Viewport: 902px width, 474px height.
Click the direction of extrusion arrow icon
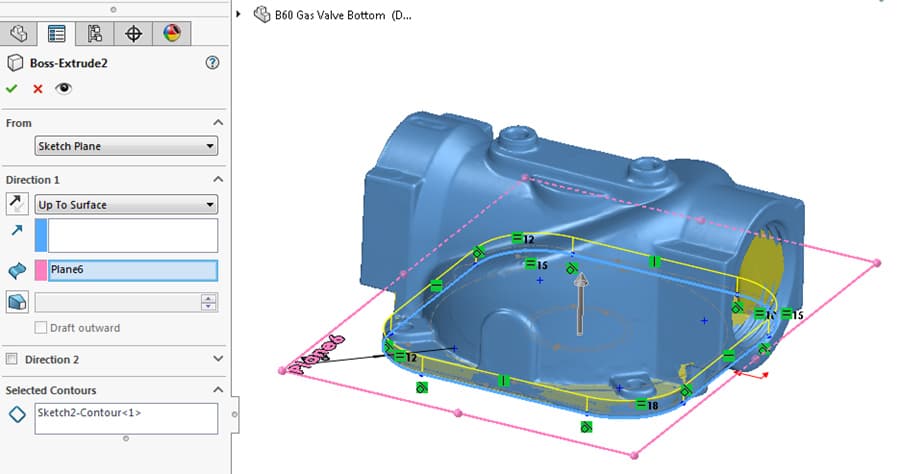pos(17,230)
